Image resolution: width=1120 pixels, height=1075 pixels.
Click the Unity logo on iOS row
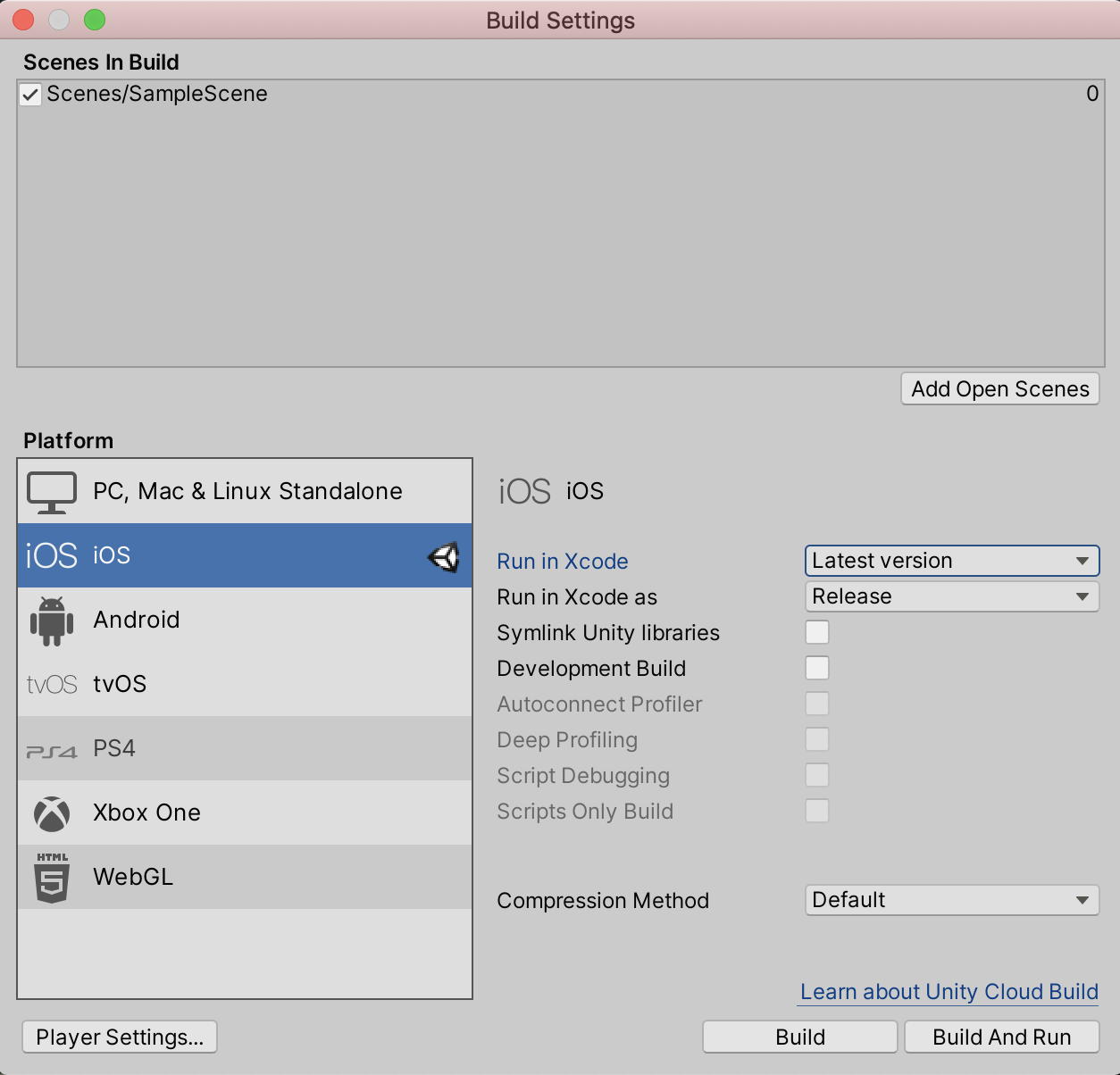[x=444, y=557]
